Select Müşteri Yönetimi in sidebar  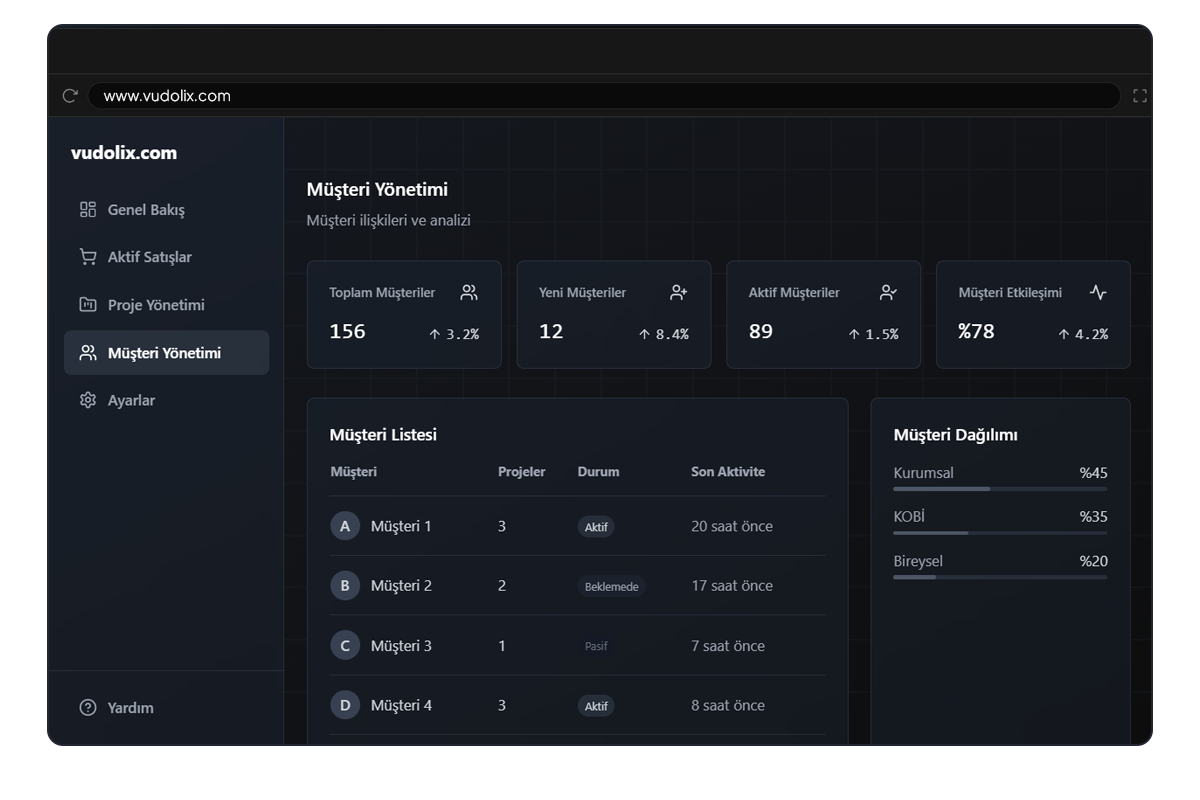coord(166,353)
